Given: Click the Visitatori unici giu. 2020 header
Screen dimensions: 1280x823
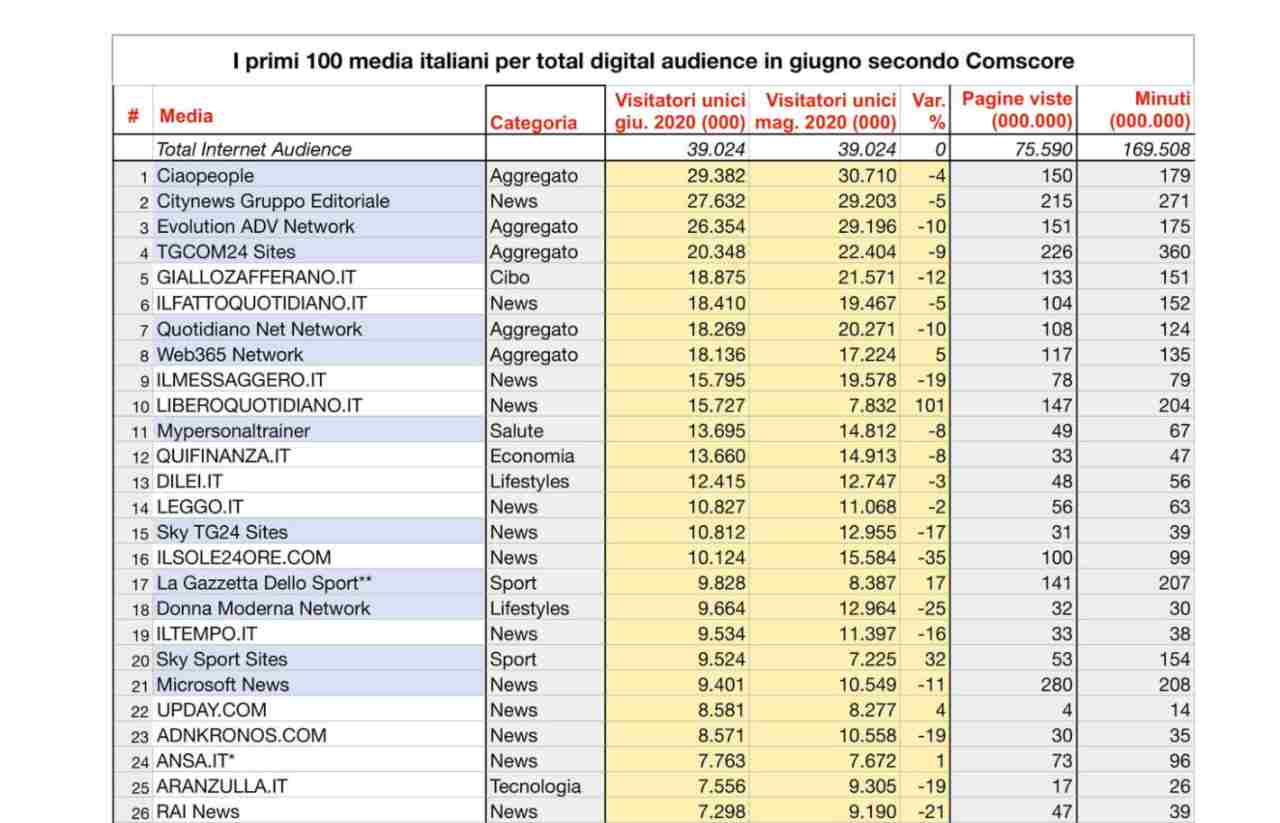Looking at the screenshot, I should [x=680, y=111].
